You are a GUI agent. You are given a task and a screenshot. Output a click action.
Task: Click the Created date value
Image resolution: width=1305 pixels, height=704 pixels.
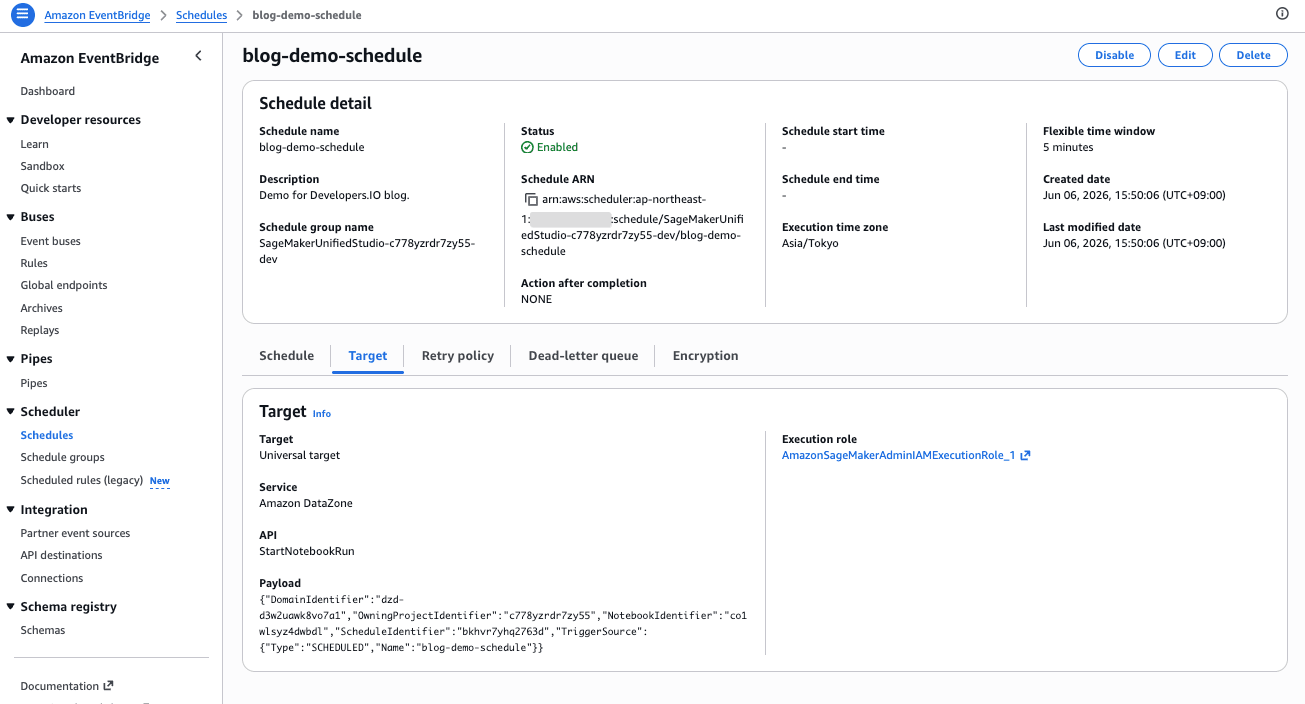point(1134,195)
